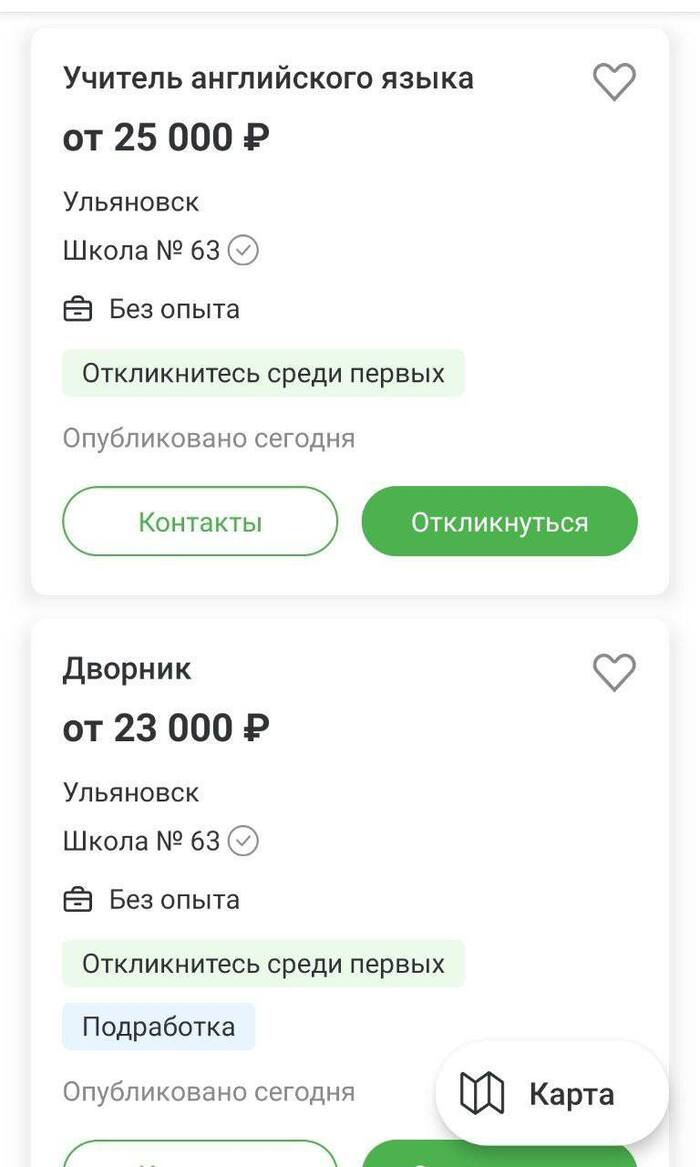Click the heart icon on the Дворник card
This screenshot has height=1167, width=700.
[614, 673]
